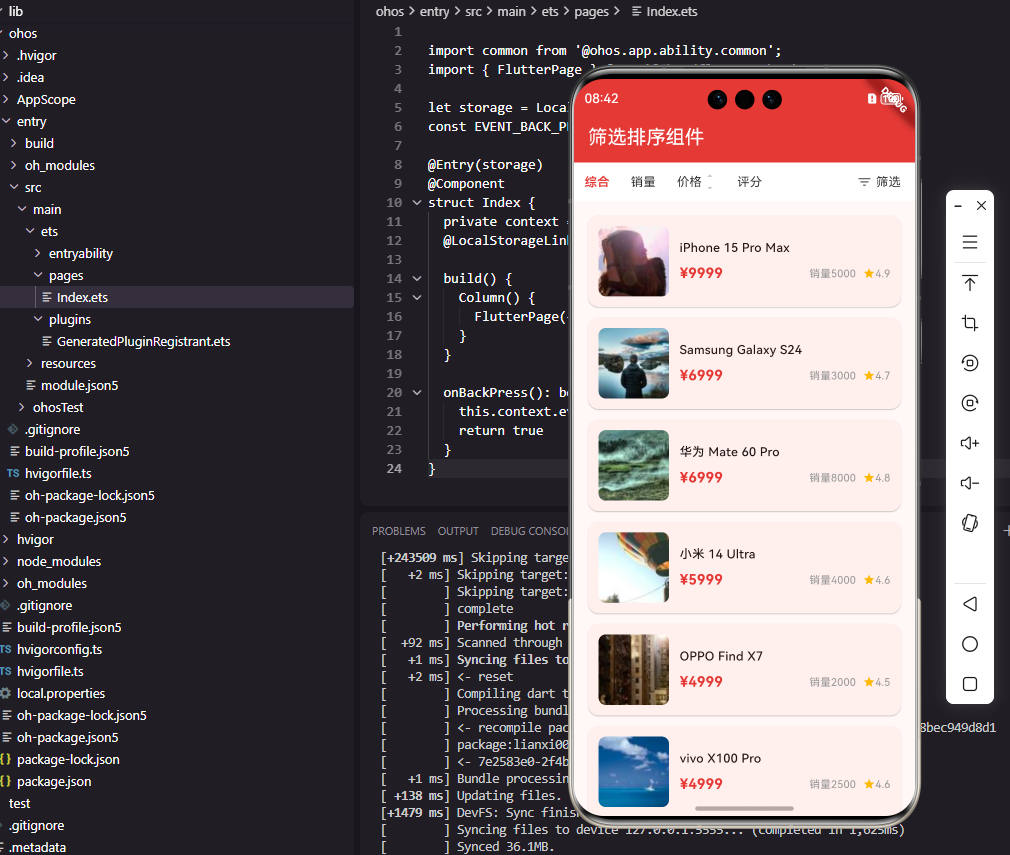
Task: Fold Column() block at line 15
Action: tap(417, 298)
